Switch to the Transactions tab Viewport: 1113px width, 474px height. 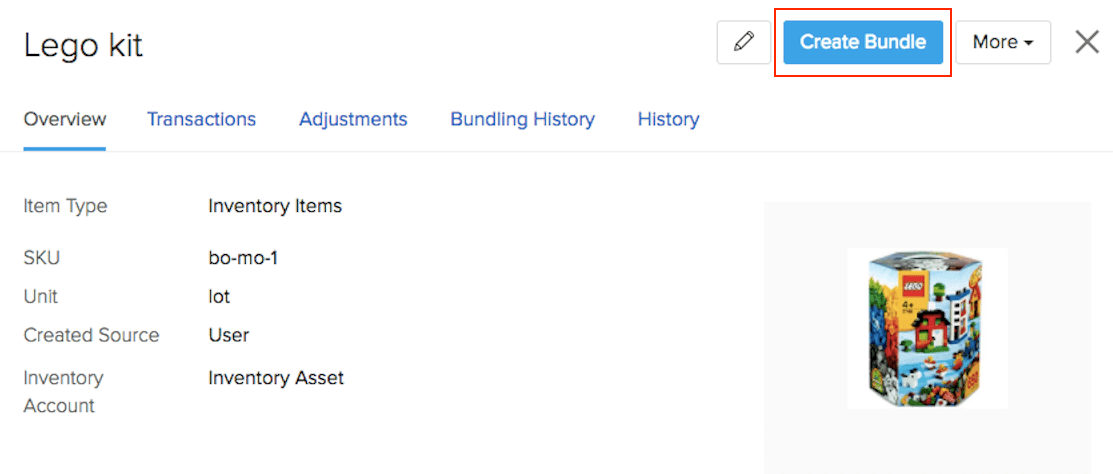(201, 119)
